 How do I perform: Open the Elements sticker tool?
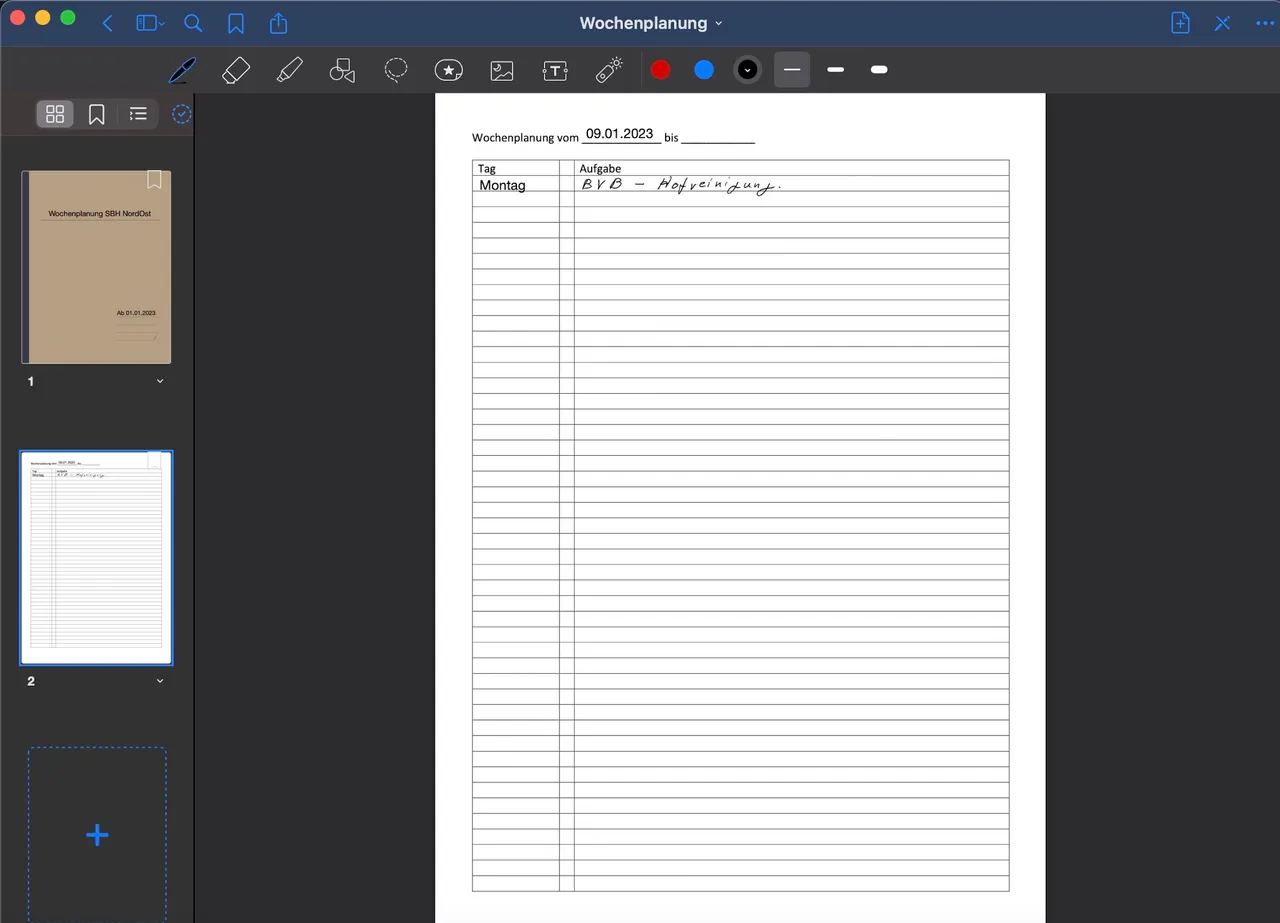tap(449, 70)
